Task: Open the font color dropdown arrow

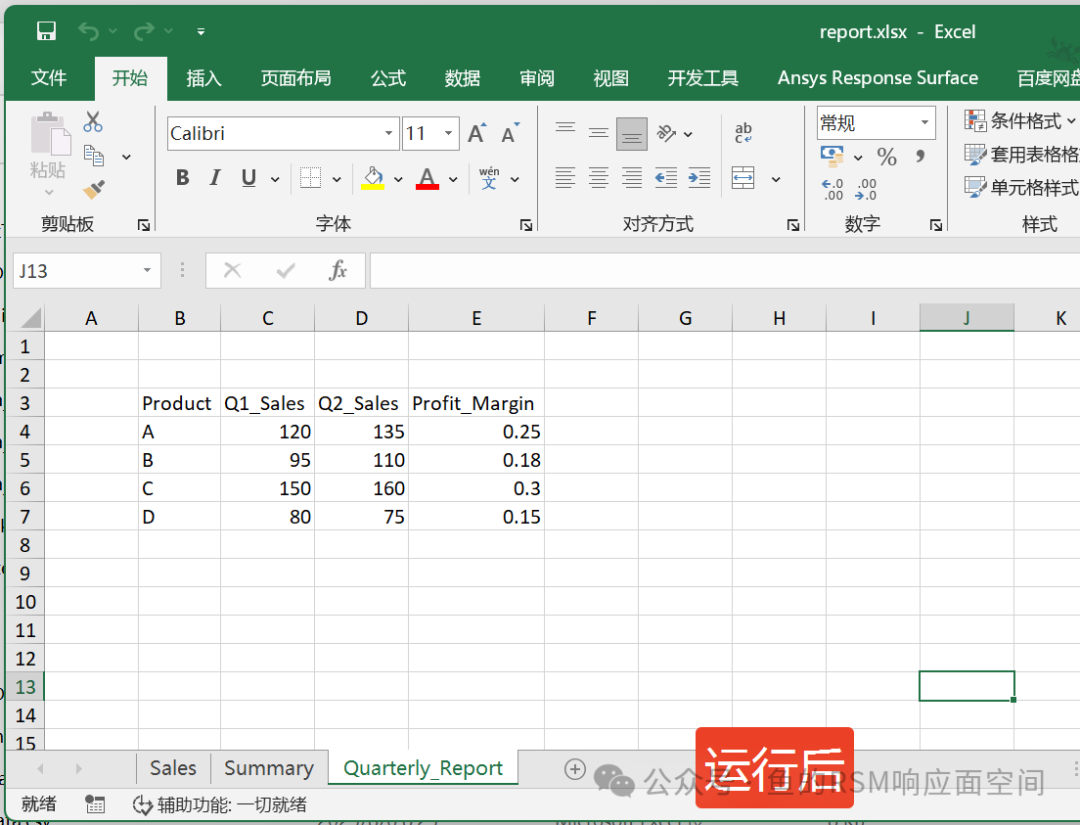Action: [453, 179]
